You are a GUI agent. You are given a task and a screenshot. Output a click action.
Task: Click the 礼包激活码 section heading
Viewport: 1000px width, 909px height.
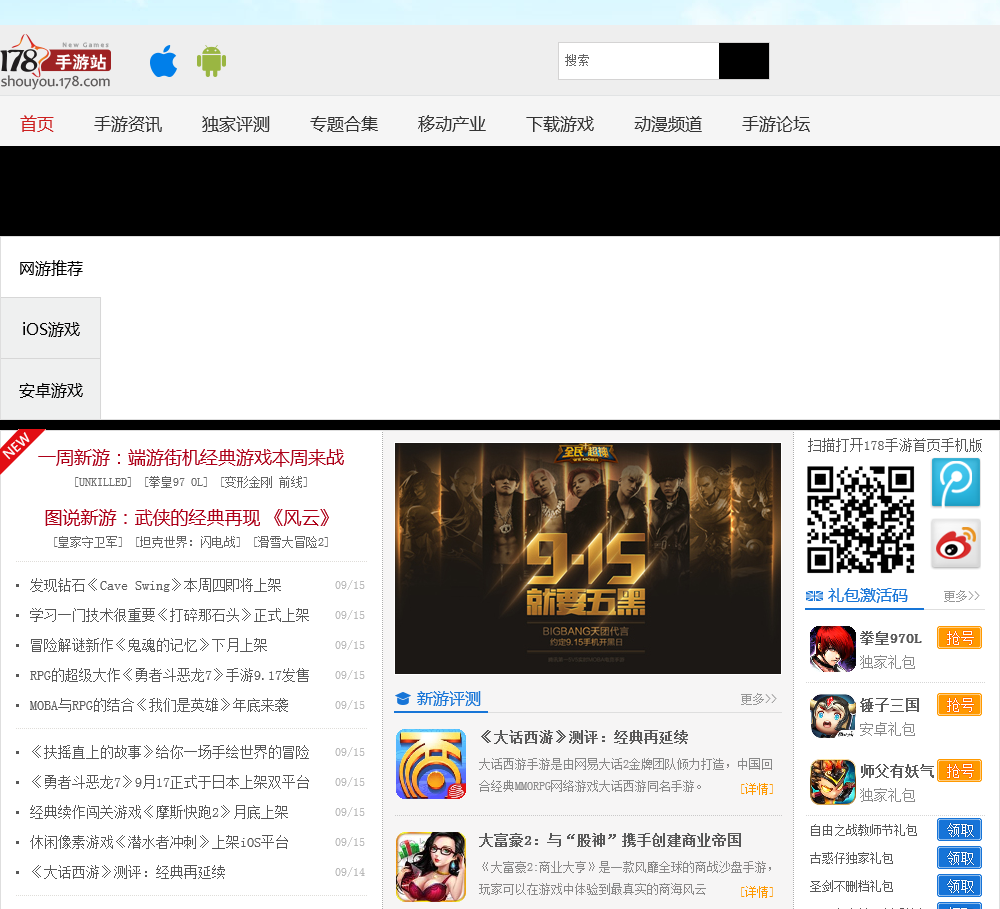pos(867,595)
